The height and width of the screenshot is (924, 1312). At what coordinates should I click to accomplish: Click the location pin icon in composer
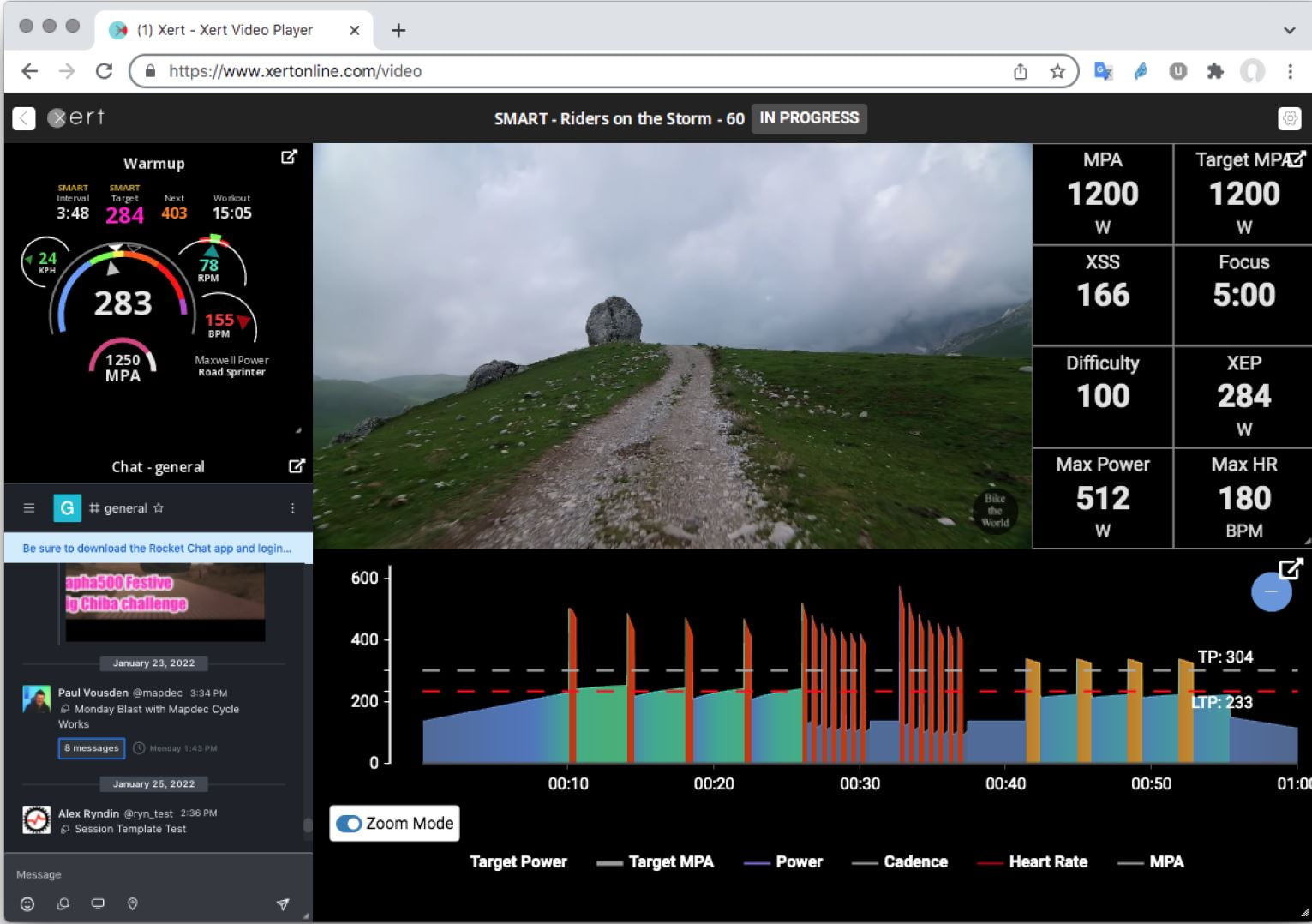(x=133, y=904)
